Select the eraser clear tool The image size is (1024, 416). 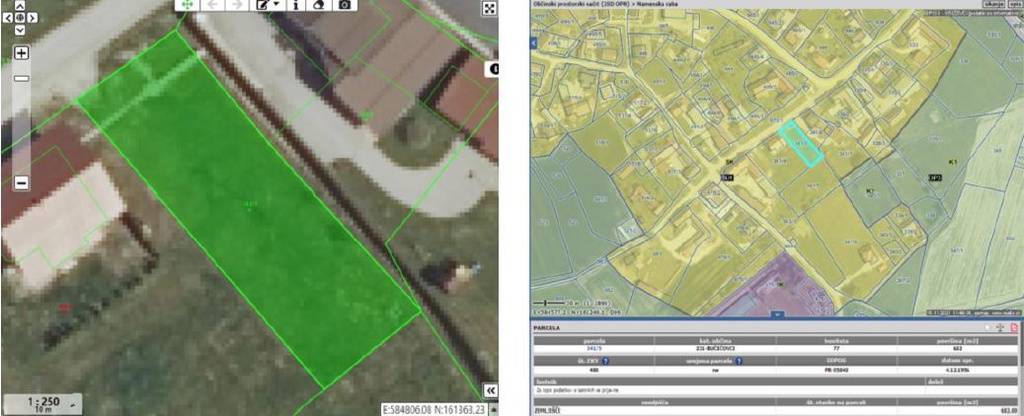click(319, 5)
